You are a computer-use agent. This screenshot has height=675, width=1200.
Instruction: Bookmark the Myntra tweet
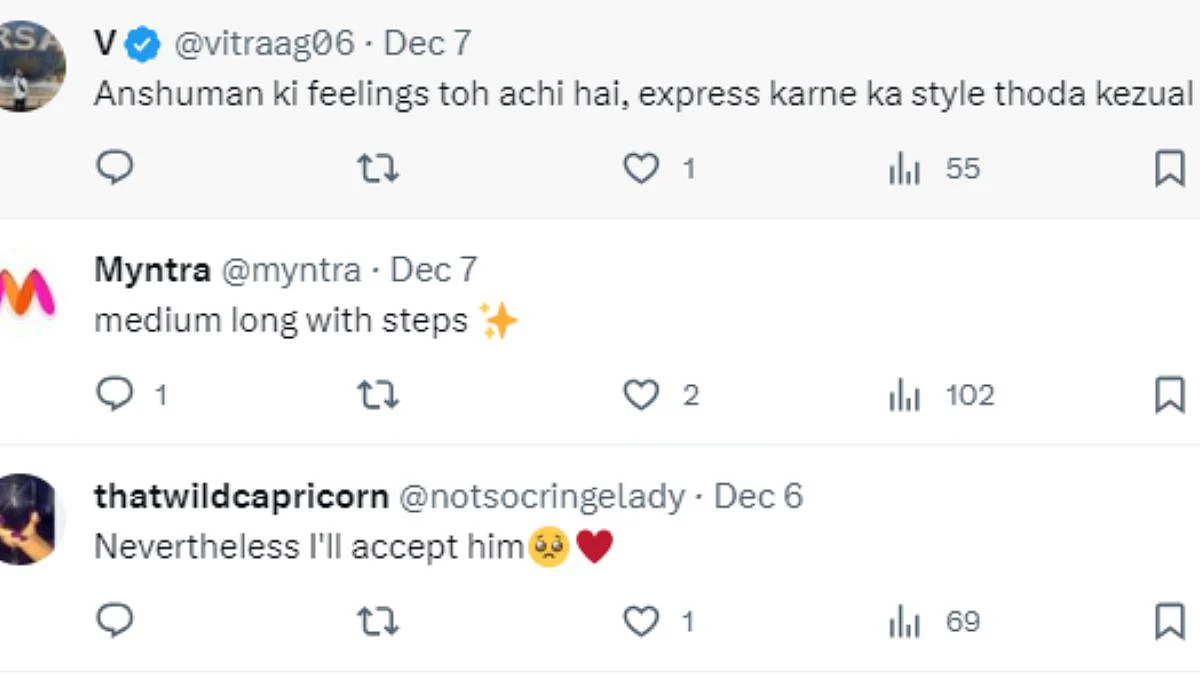tap(1169, 396)
